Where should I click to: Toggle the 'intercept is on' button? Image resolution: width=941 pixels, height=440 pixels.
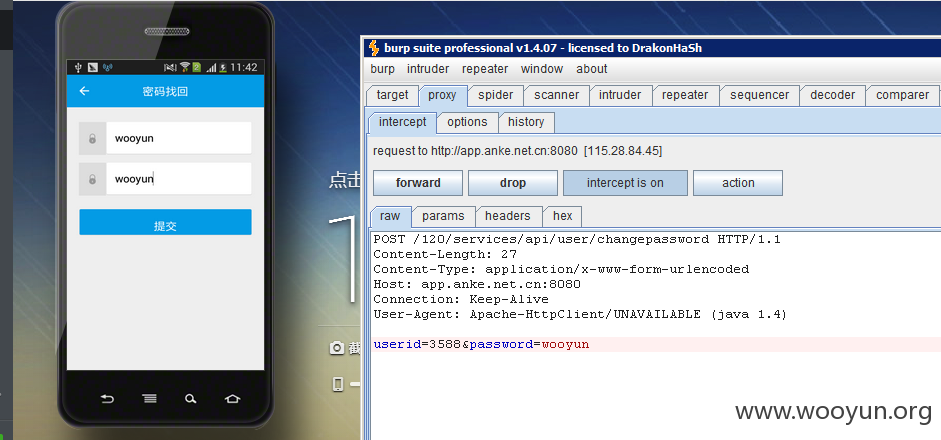tap(625, 183)
